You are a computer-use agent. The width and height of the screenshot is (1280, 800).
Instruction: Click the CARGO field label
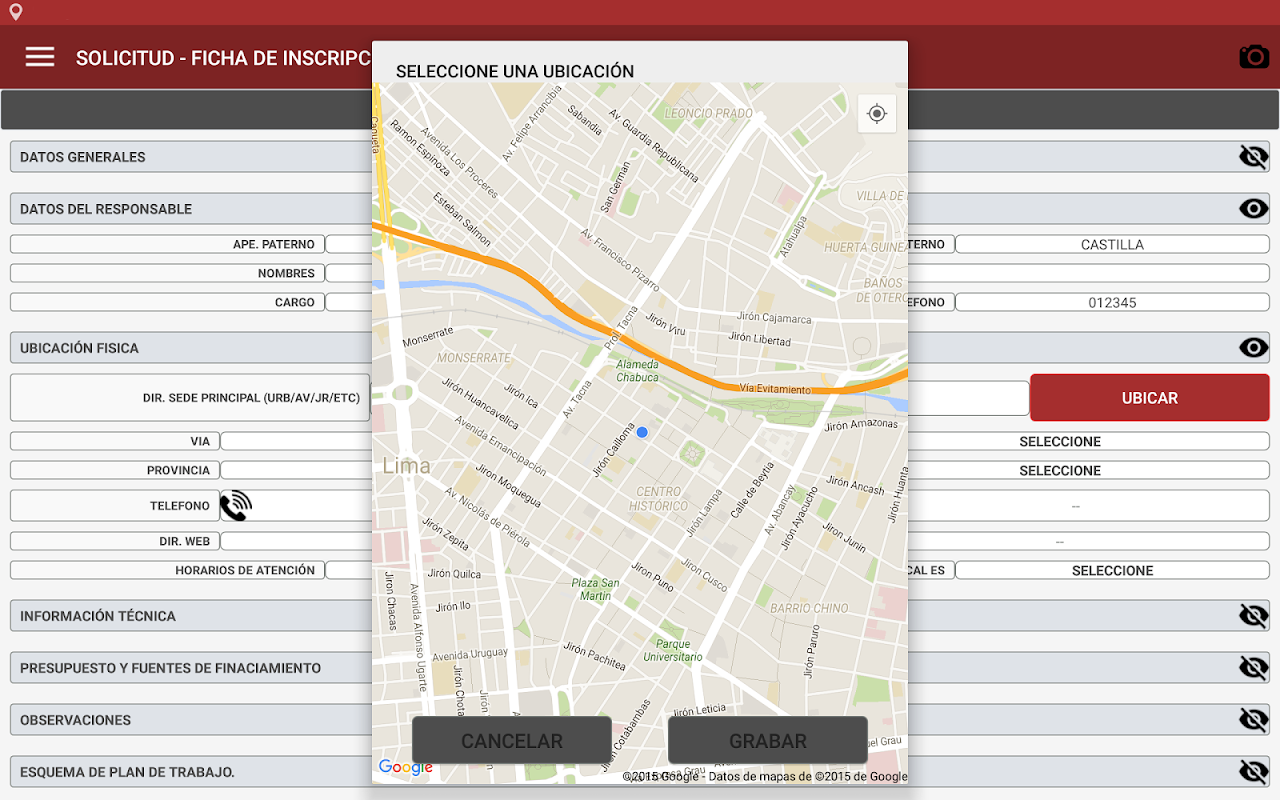pos(295,302)
